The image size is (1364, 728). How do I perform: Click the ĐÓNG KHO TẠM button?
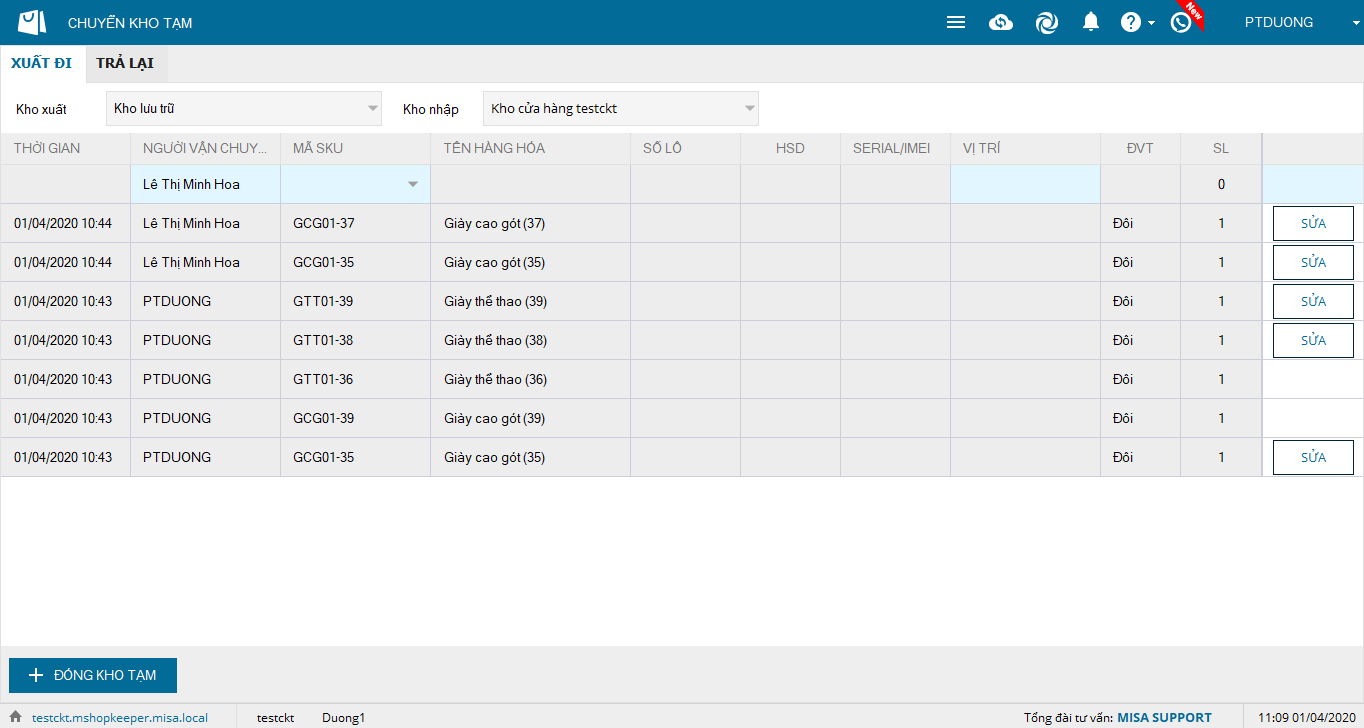pyautogui.click(x=93, y=675)
